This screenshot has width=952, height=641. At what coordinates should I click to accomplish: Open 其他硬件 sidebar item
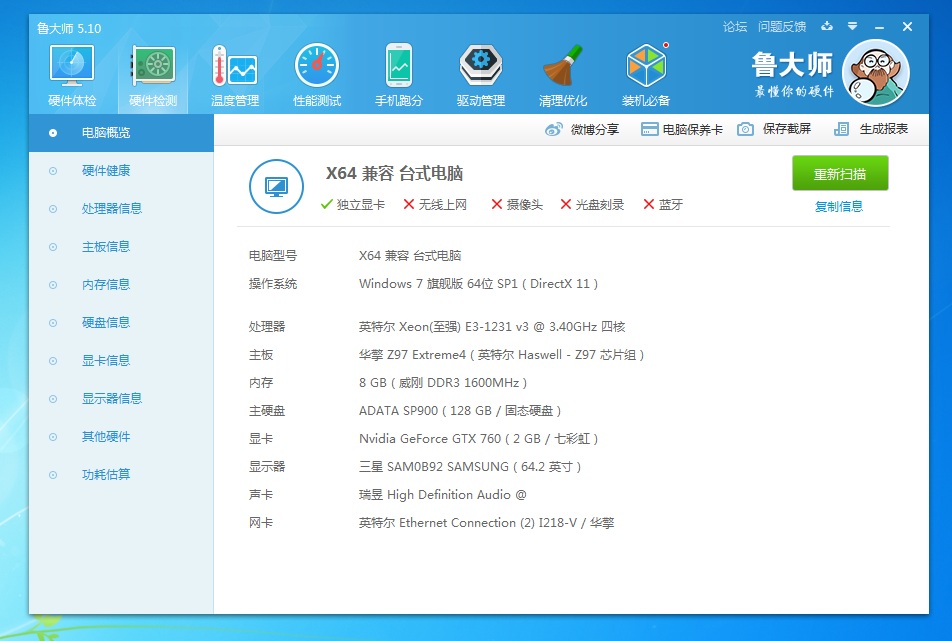coord(121,436)
